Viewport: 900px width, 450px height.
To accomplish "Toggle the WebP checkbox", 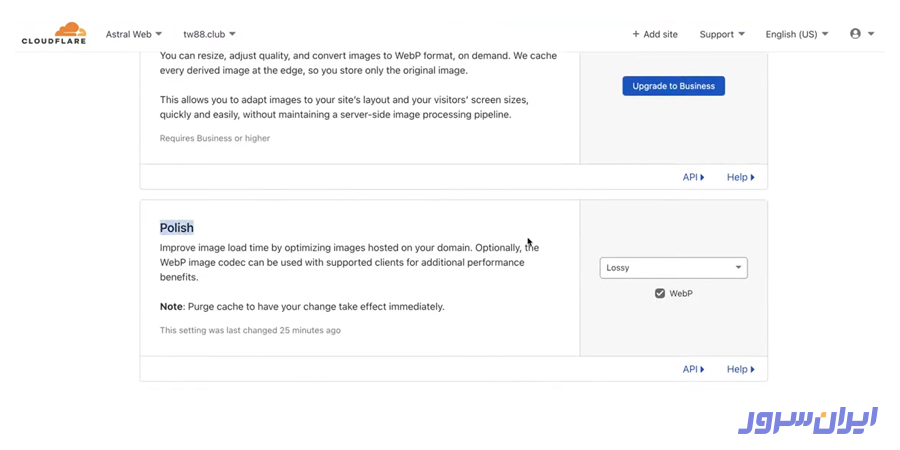I will click(x=660, y=293).
